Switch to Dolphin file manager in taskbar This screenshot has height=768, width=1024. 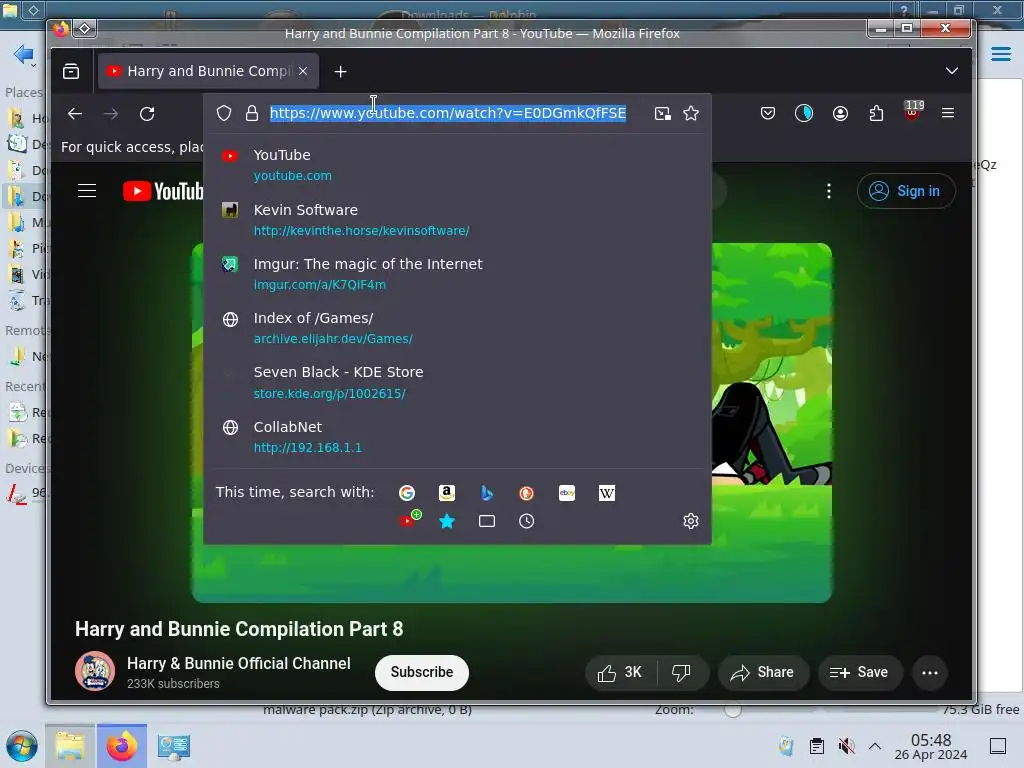(69, 746)
